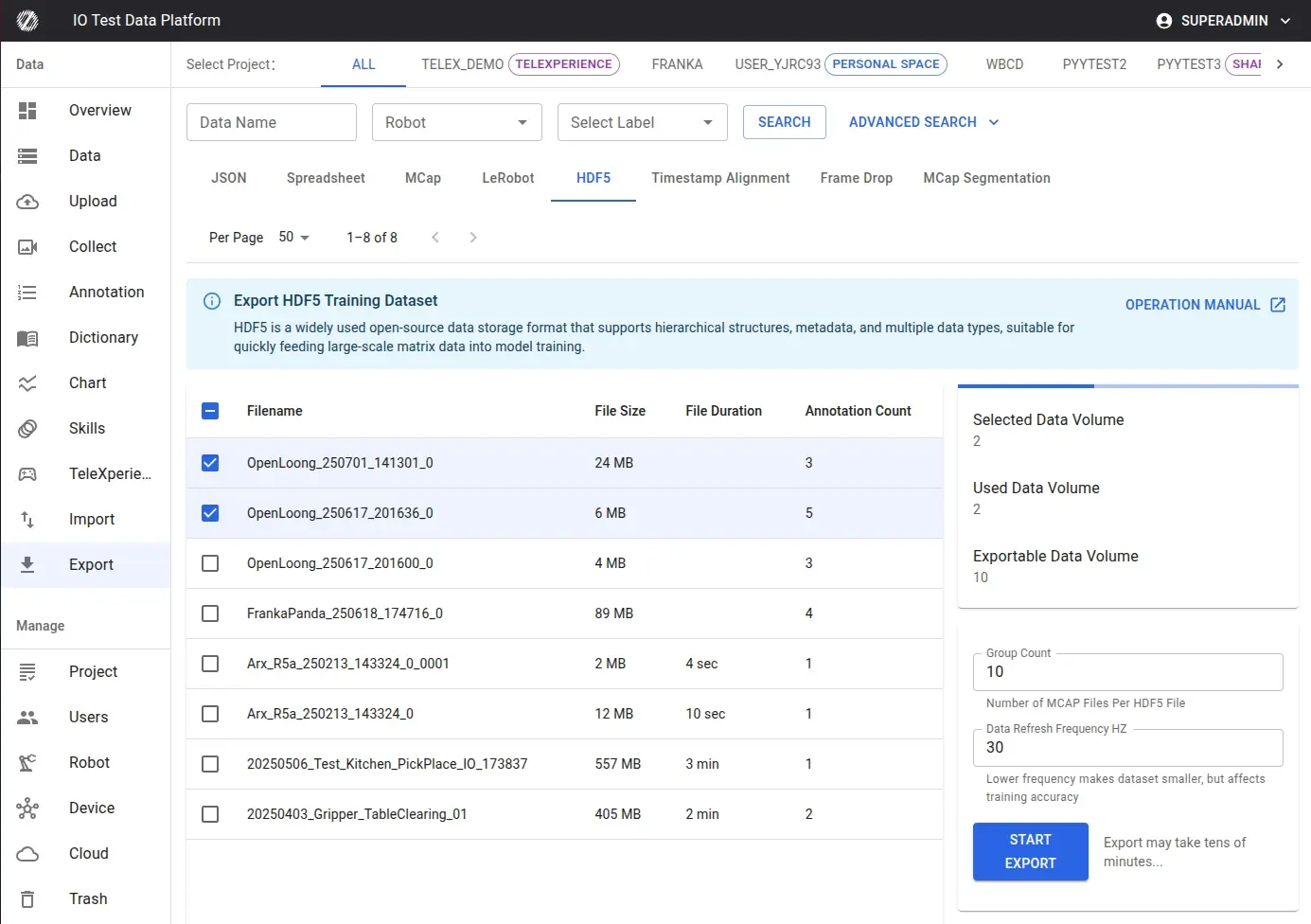Click the IO Test Data Platform logo
The width and height of the screenshot is (1311, 924).
pos(27,20)
